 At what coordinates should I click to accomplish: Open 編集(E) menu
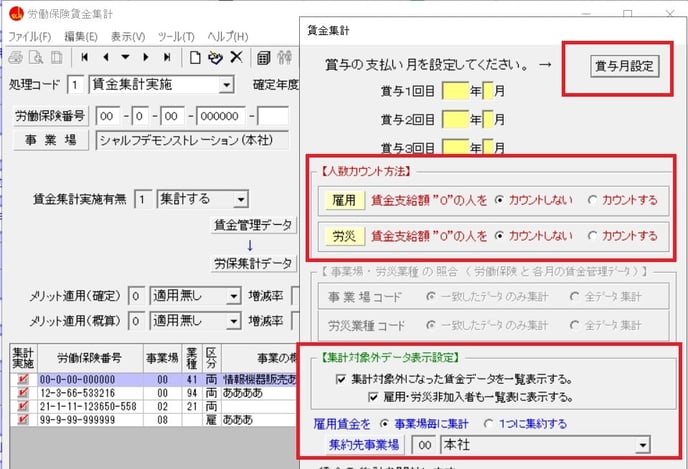coord(81,36)
